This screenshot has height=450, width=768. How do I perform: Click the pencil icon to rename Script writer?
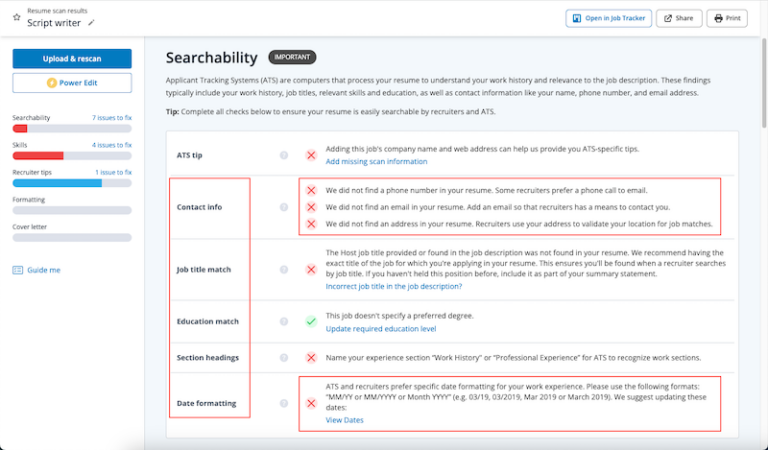(92, 22)
